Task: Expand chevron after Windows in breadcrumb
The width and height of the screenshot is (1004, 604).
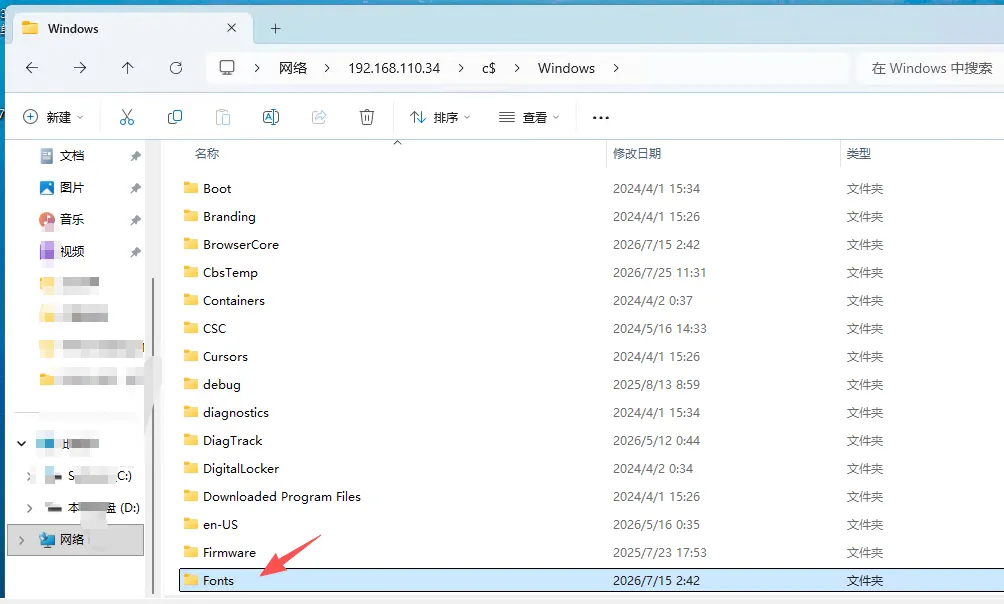Action: 616,68
